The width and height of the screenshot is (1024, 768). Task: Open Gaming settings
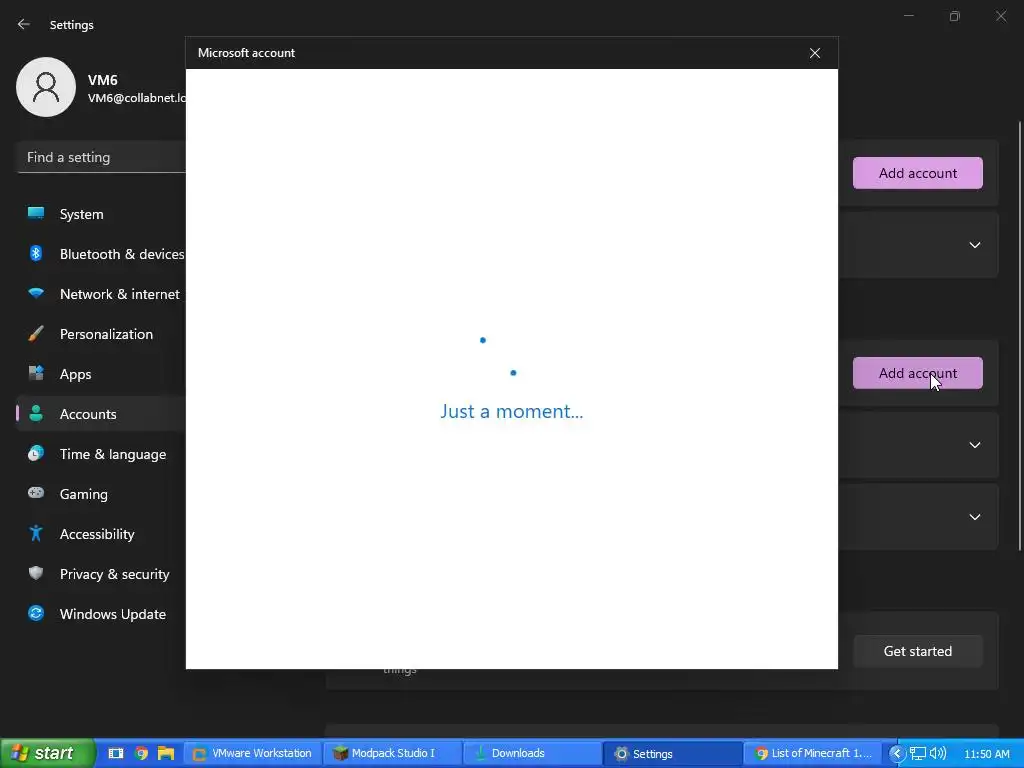[x=101, y=494]
